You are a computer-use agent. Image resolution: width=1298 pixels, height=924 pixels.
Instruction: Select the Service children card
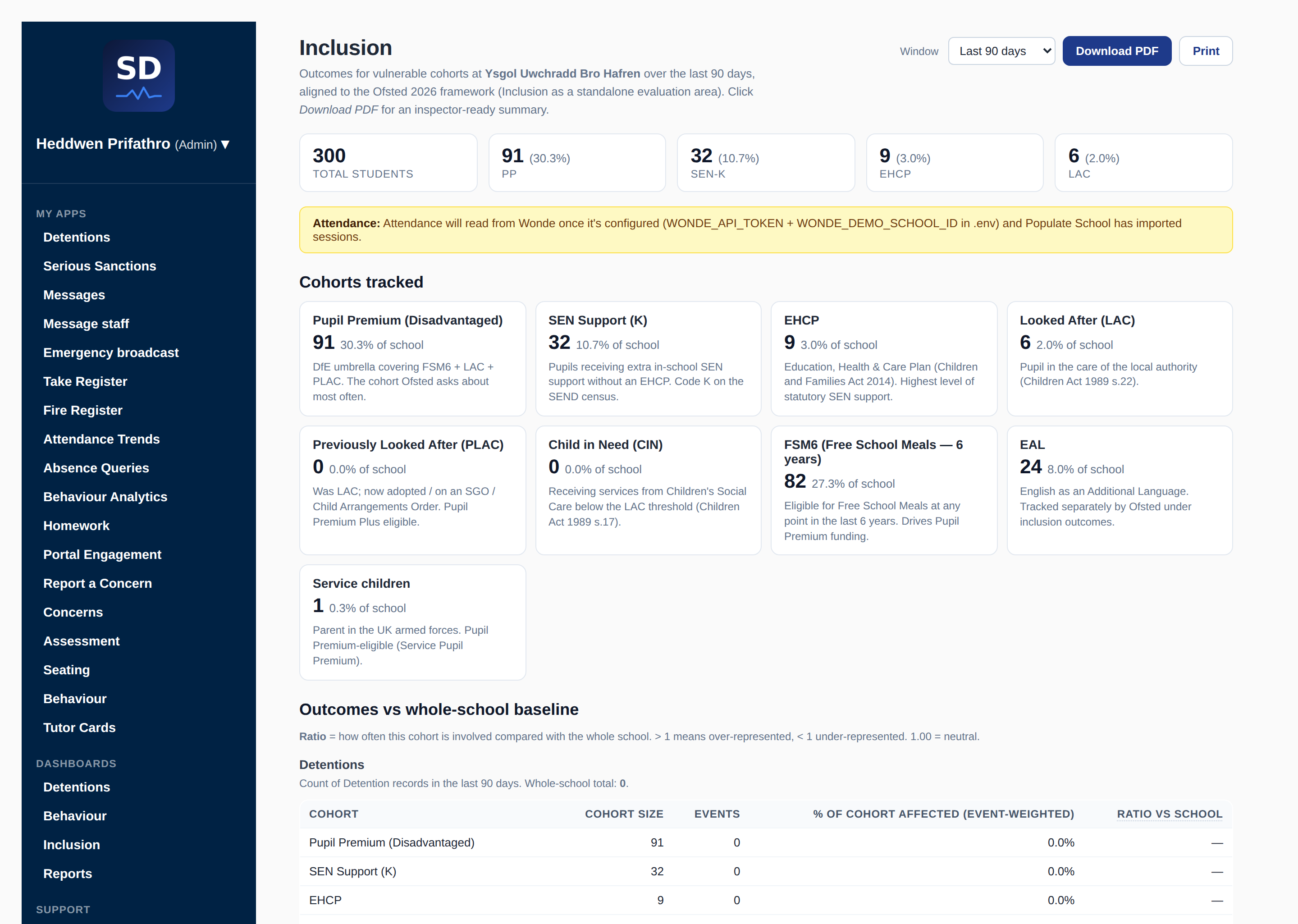point(412,622)
